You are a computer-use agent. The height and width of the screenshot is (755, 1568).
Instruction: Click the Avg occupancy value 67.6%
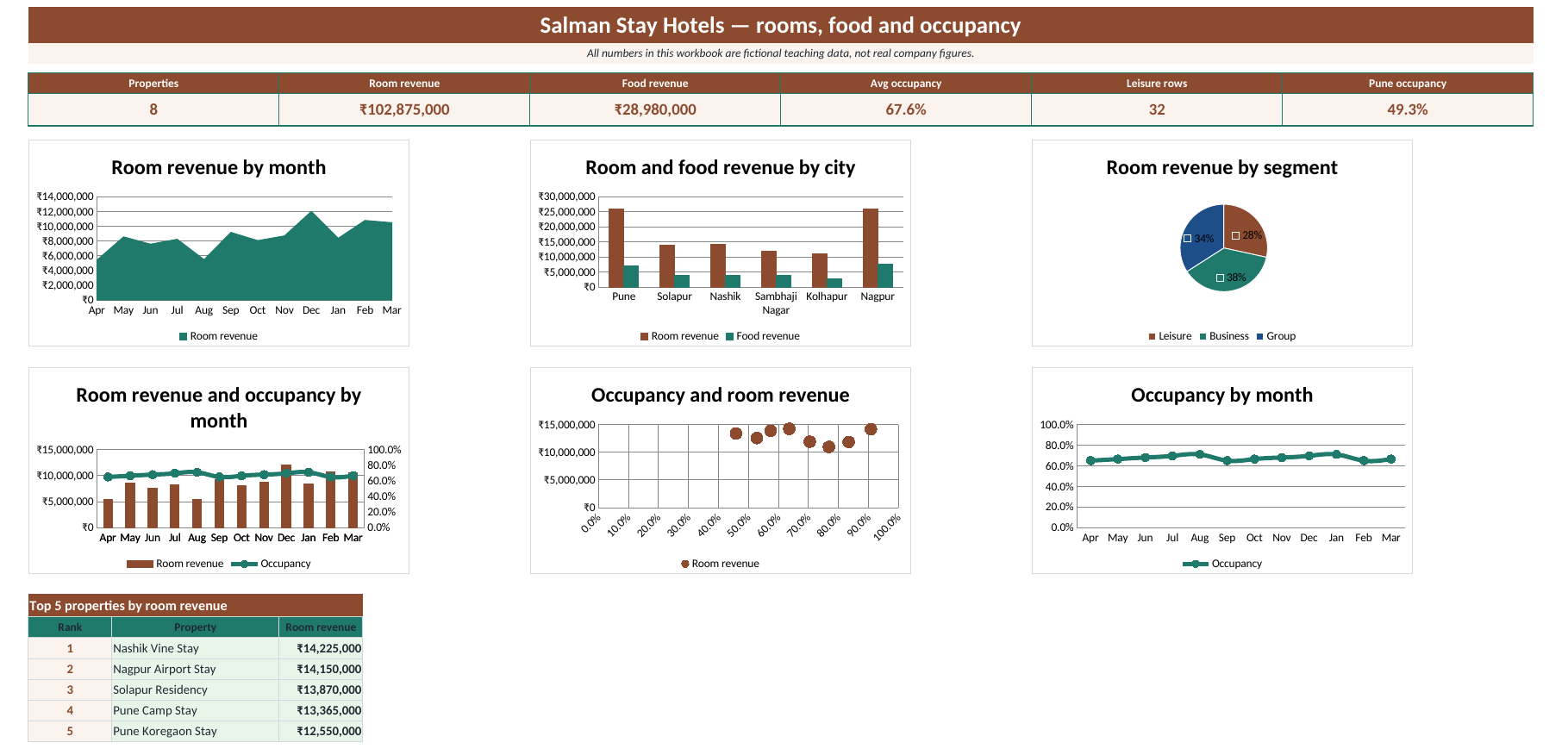(906, 109)
